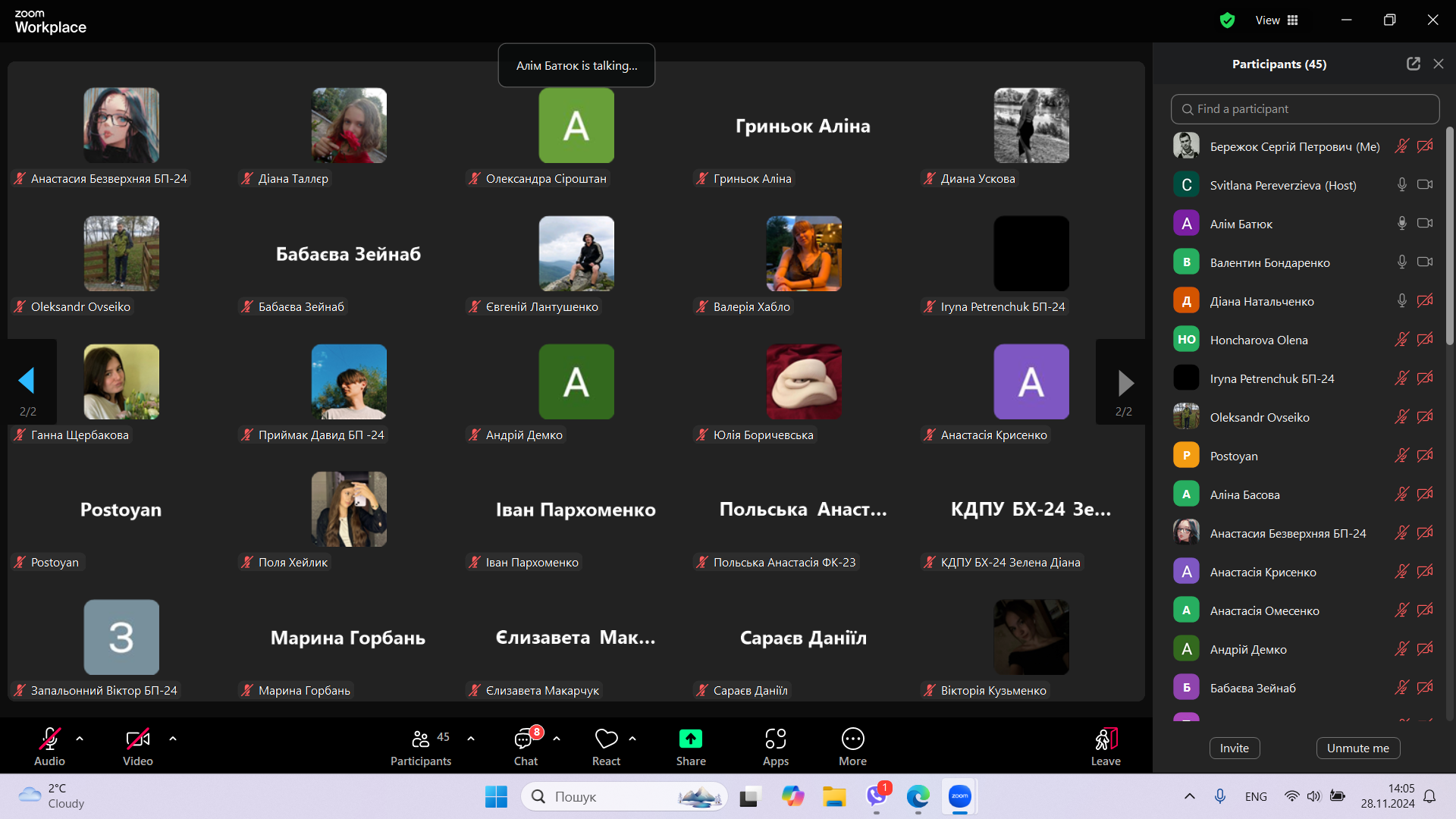
Task: Toggle the Video camera button
Action: pos(137,739)
